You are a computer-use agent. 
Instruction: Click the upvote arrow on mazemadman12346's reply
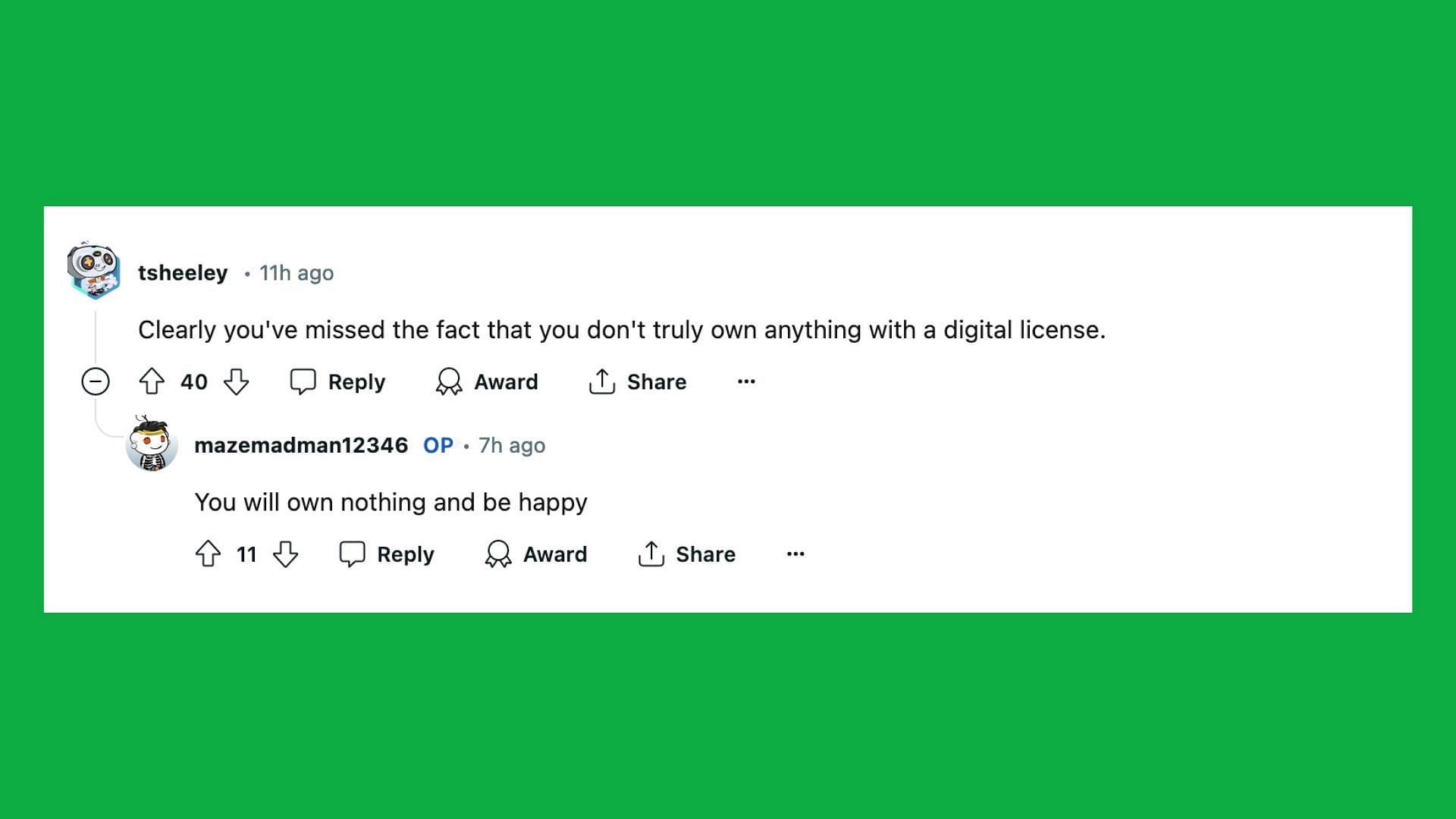210,554
